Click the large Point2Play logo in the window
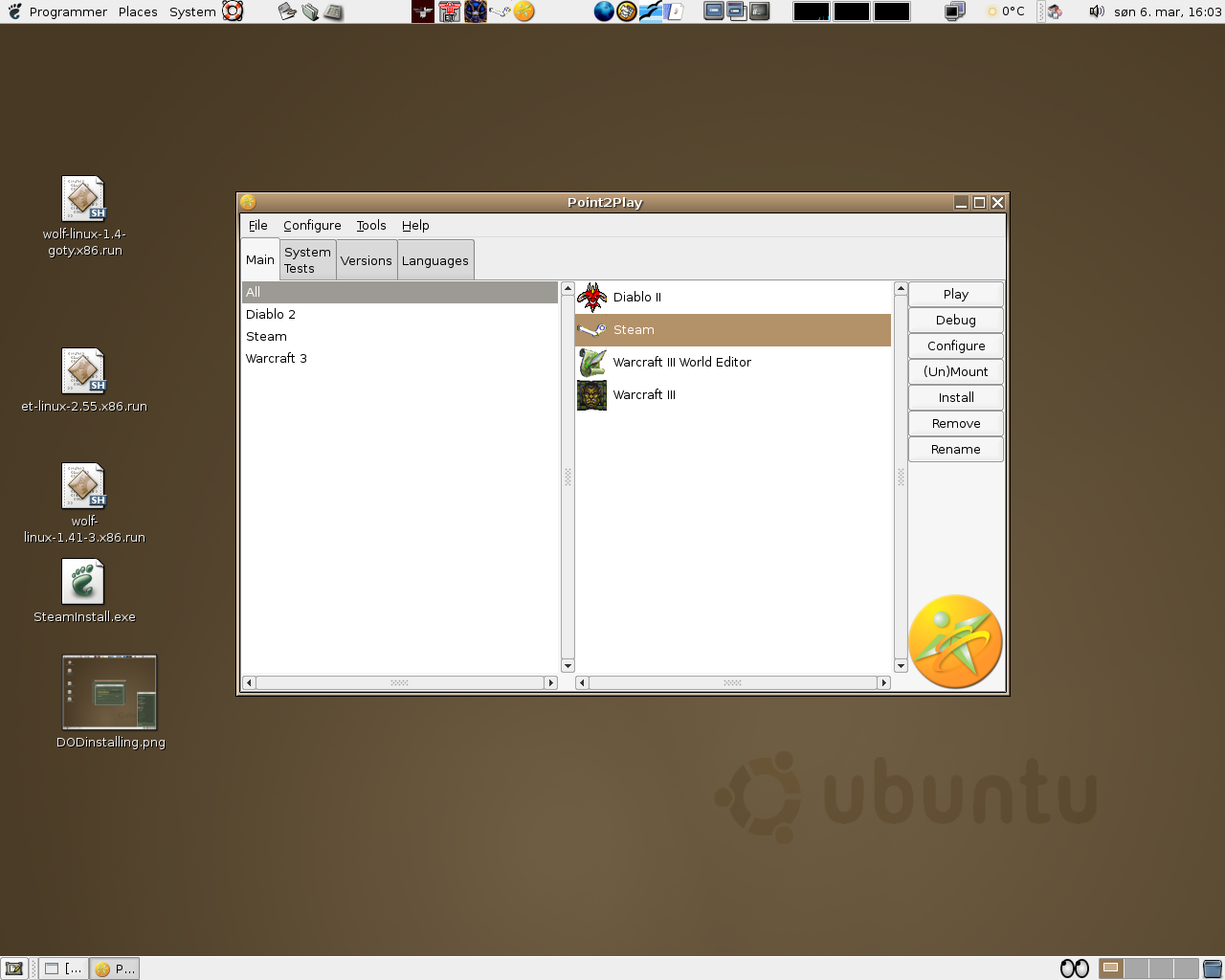This screenshot has width=1225, height=980. [955, 641]
